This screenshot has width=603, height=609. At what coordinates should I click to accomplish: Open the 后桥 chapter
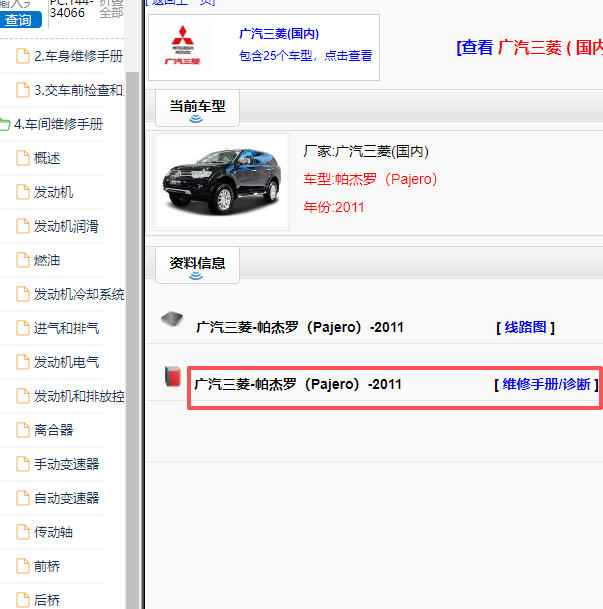pos(47,600)
